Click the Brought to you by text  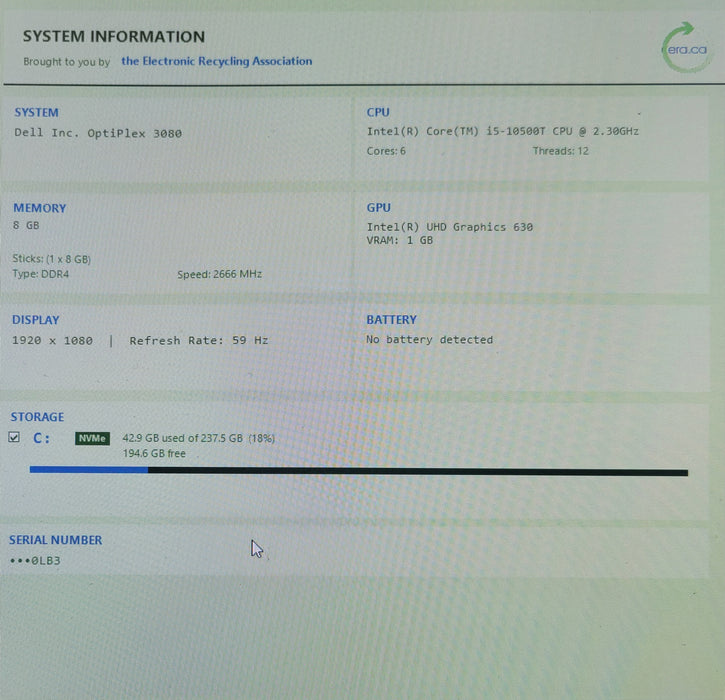[67, 62]
